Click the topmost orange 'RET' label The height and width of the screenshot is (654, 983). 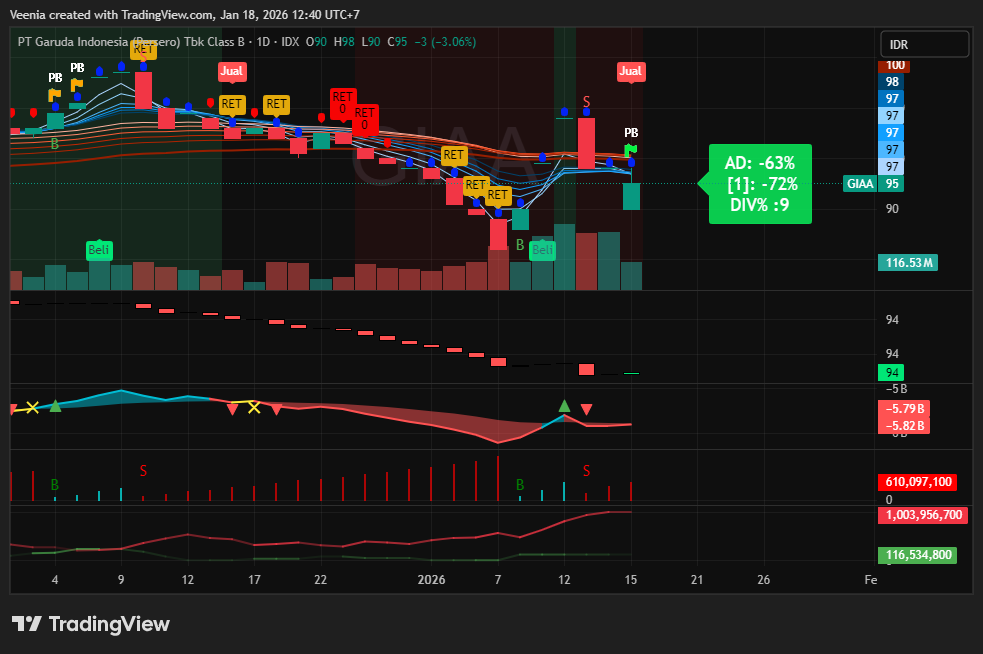tap(143, 49)
